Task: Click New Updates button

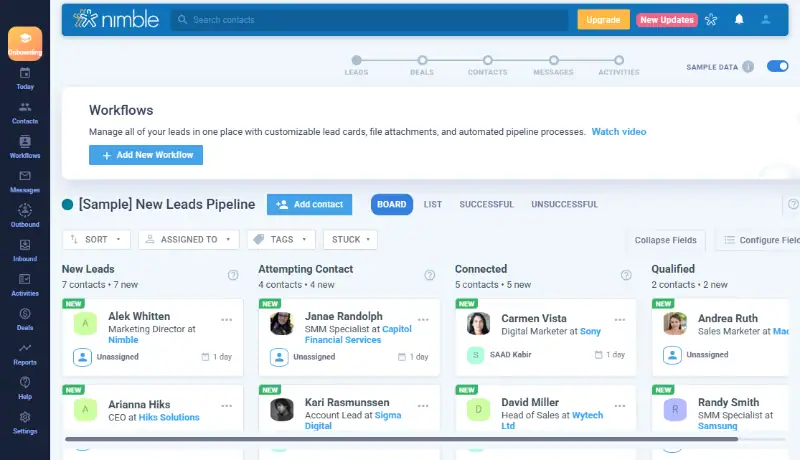Action: pyautogui.click(x=667, y=20)
